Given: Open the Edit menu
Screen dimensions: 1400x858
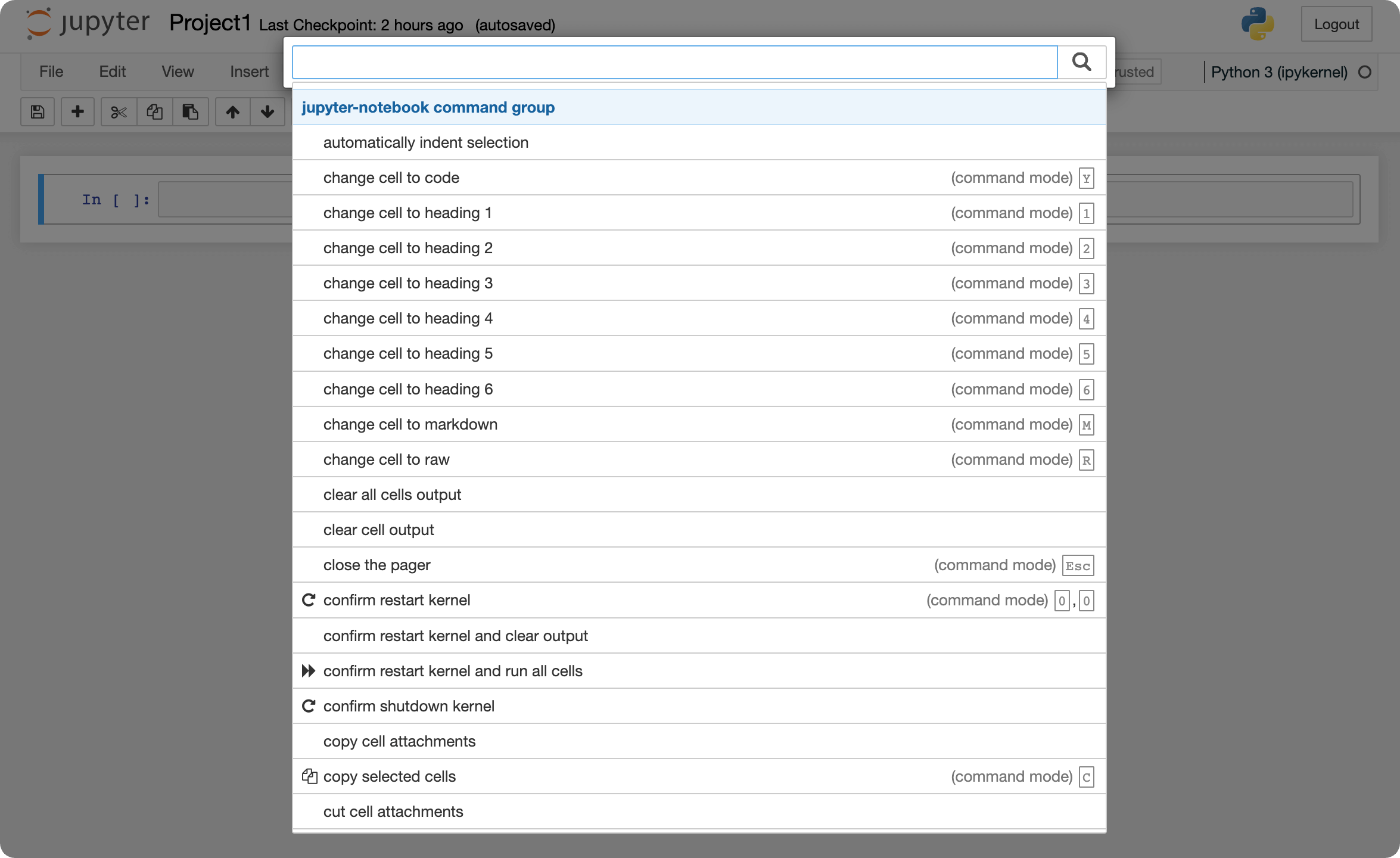Looking at the screenshot, I should [x=112, y=71].
